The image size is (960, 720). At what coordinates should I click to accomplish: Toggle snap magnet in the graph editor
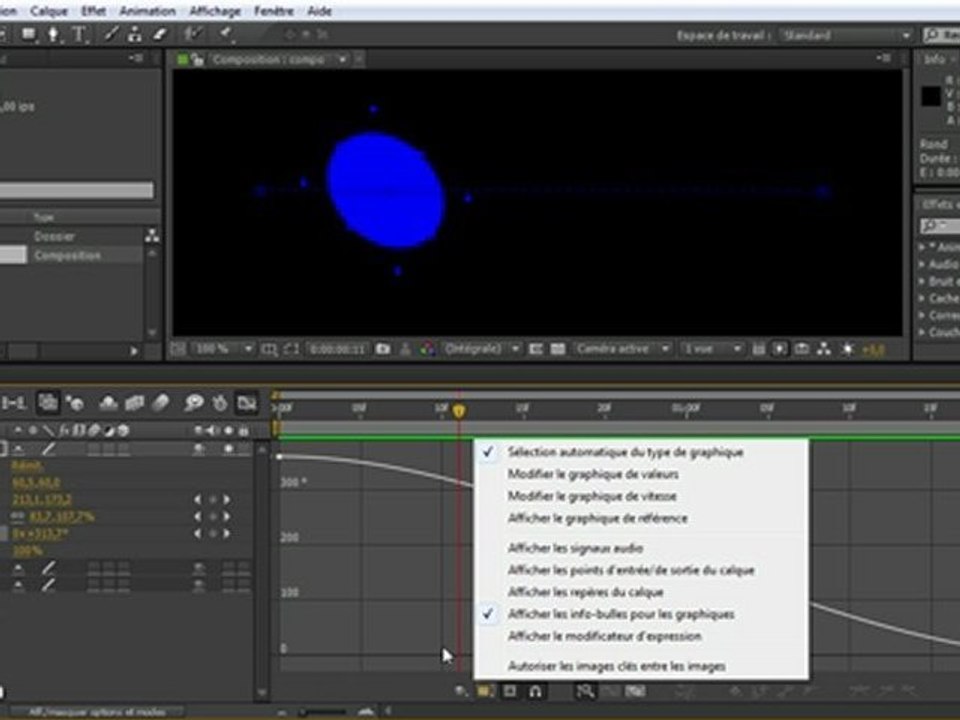[535, 691]
